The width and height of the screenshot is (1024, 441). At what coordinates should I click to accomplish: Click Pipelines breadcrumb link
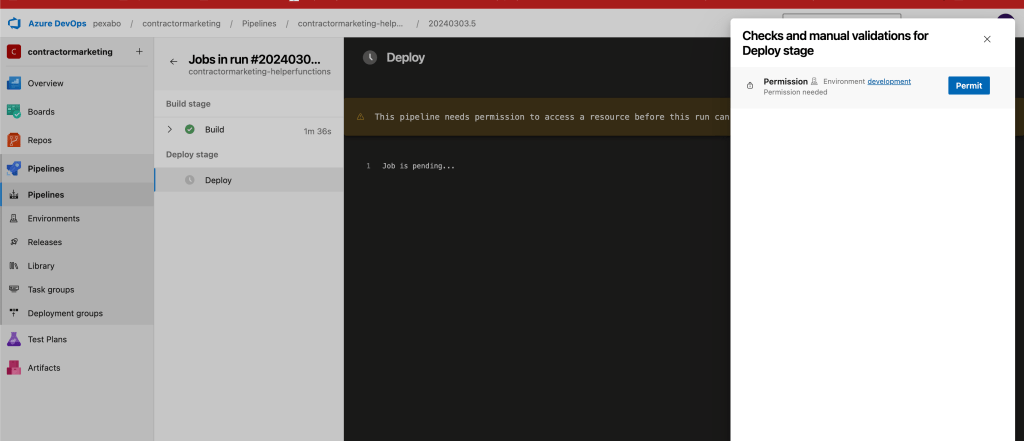tap(259, 24)
